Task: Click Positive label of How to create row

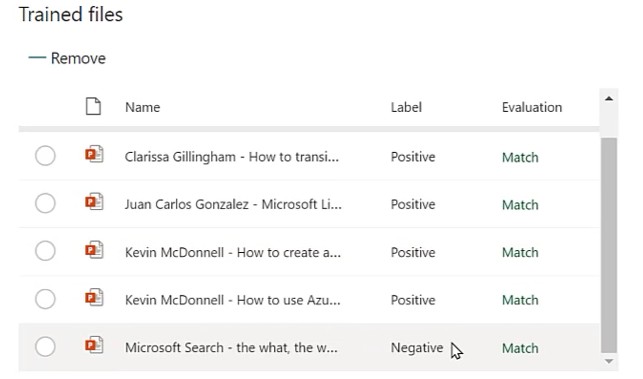Action: click(413, 253)
